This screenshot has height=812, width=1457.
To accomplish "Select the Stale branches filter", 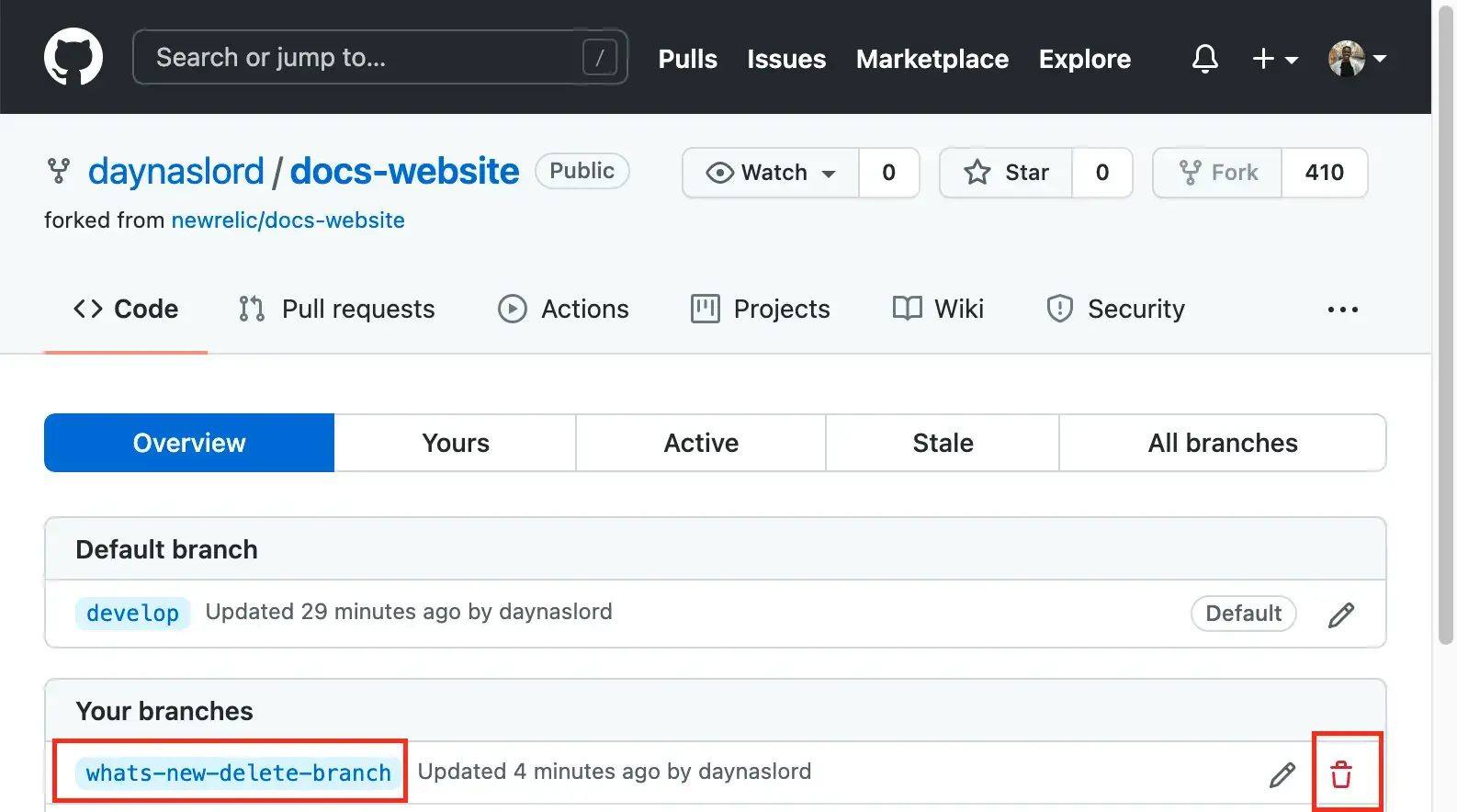I will click(943, 443).
